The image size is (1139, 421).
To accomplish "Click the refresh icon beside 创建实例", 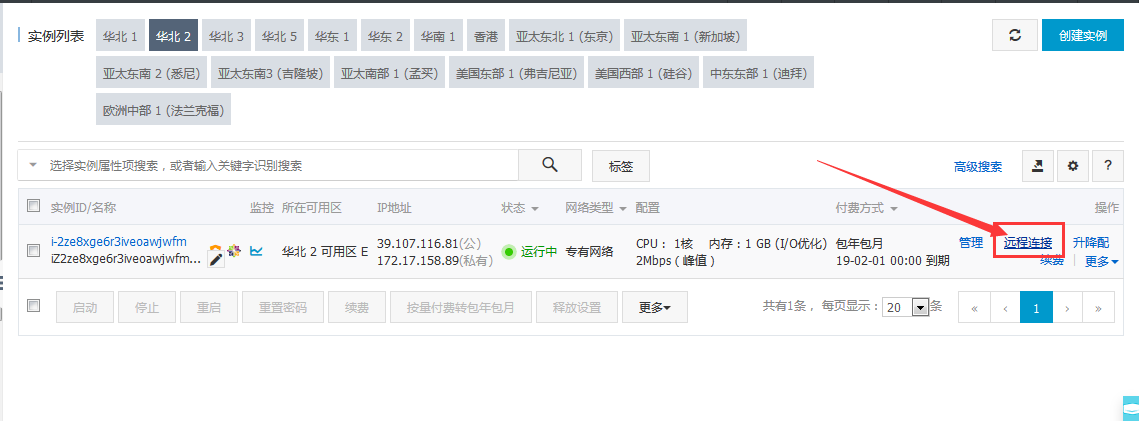I will tap(1015, 36).
